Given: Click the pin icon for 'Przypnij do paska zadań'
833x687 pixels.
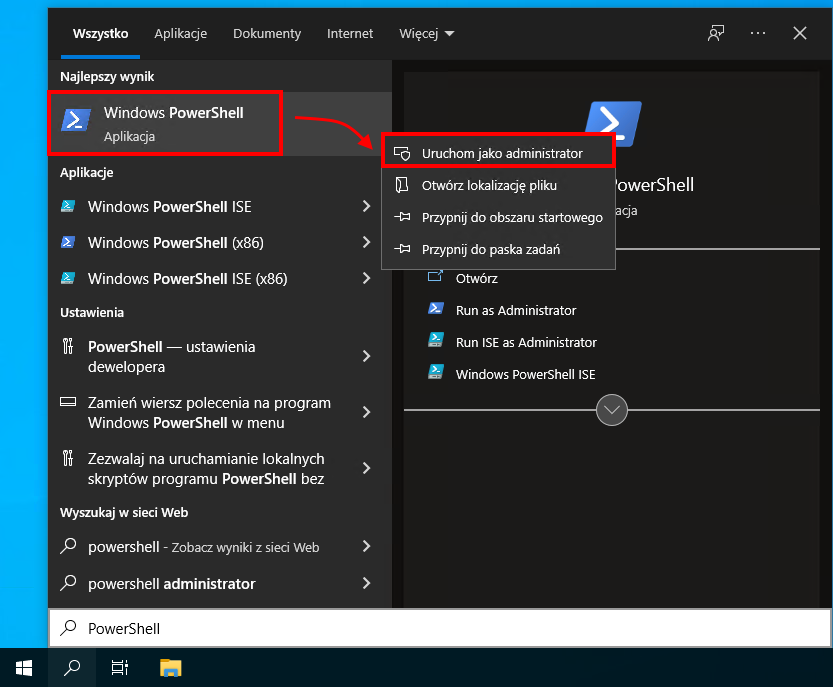Looking at the screenshot, I should 402,249.
